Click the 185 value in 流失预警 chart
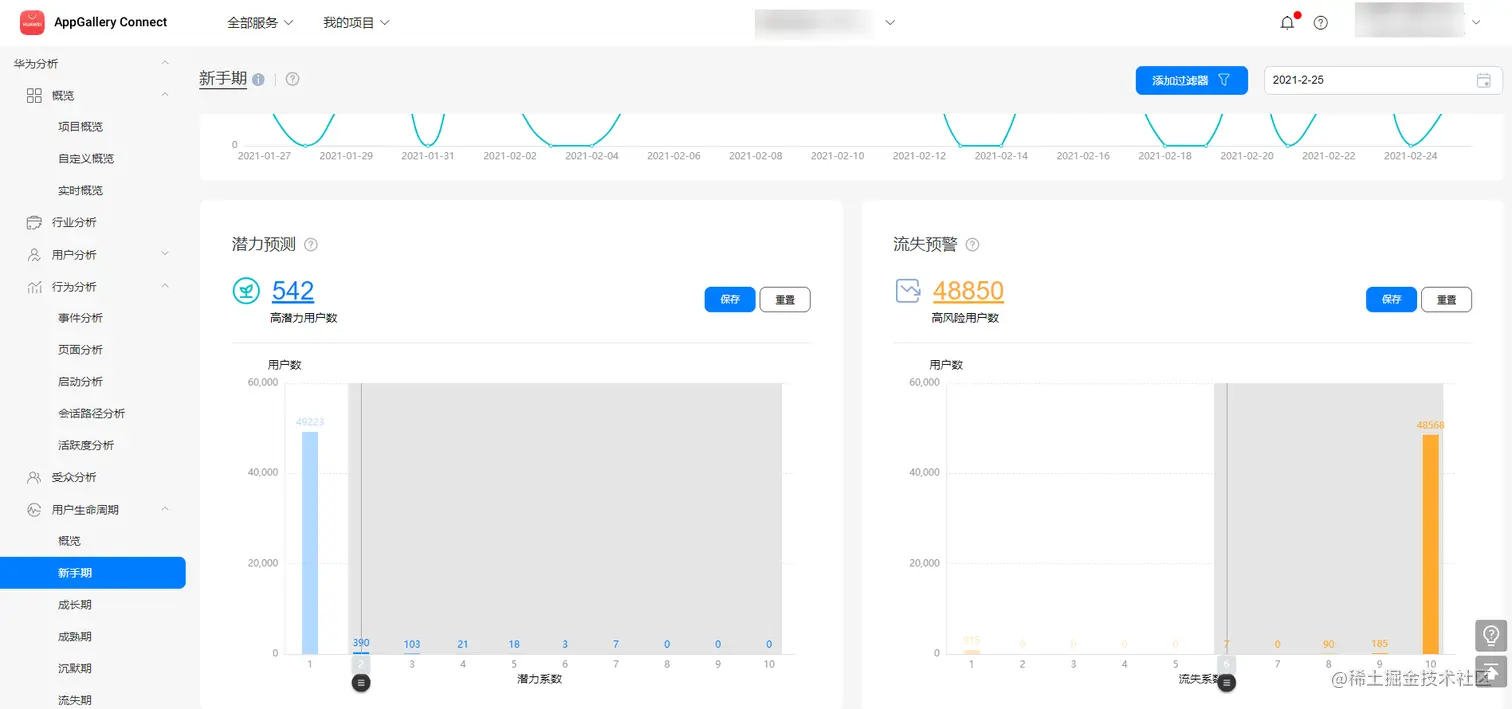 coord(1380,644)
